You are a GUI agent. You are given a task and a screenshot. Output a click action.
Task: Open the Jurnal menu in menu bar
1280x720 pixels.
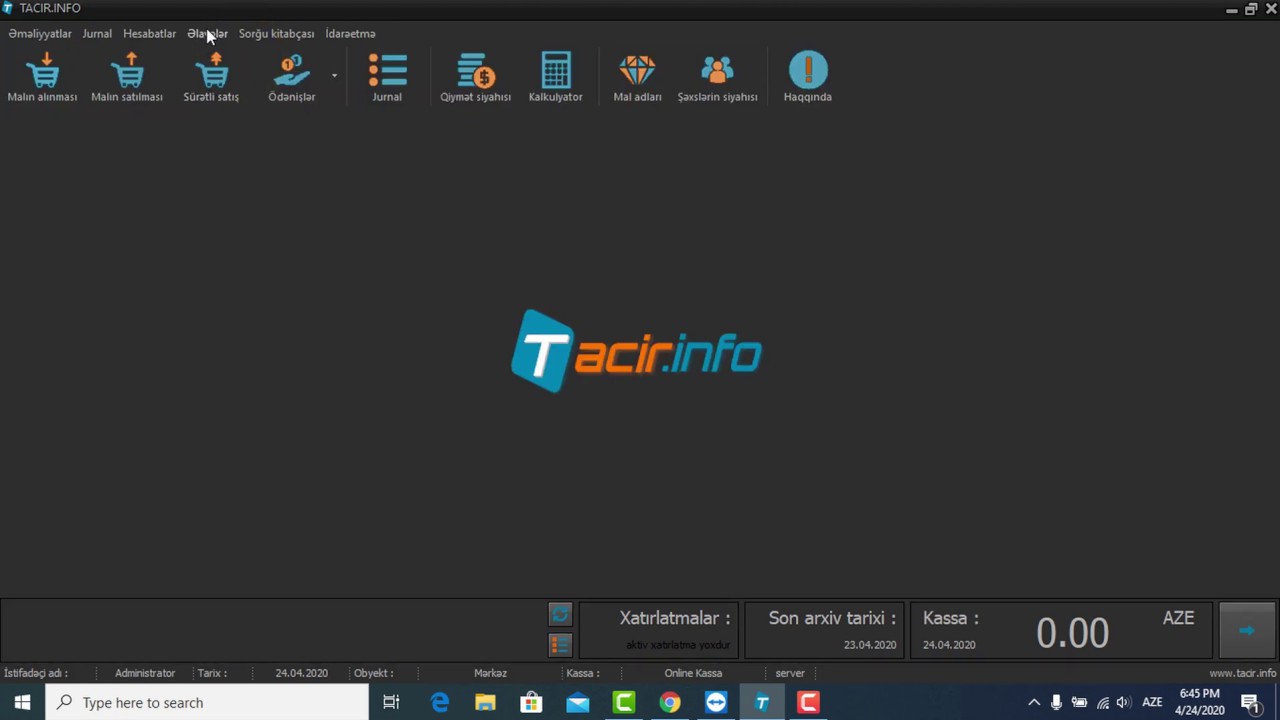(97, 34)
